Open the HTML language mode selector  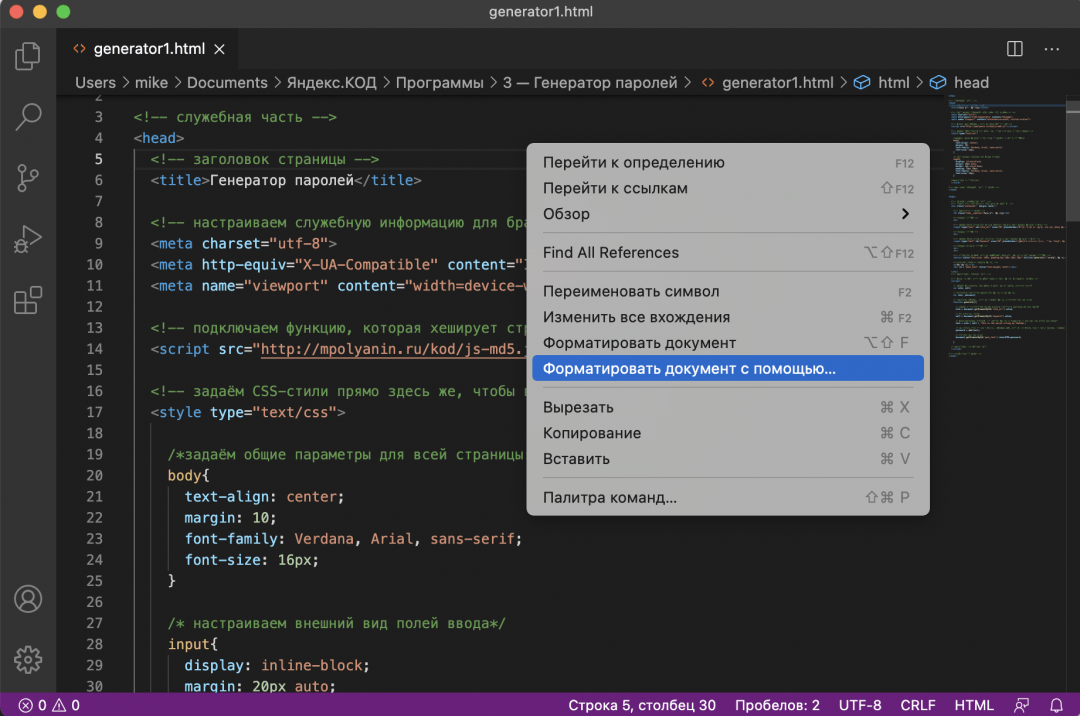(973, 705)
